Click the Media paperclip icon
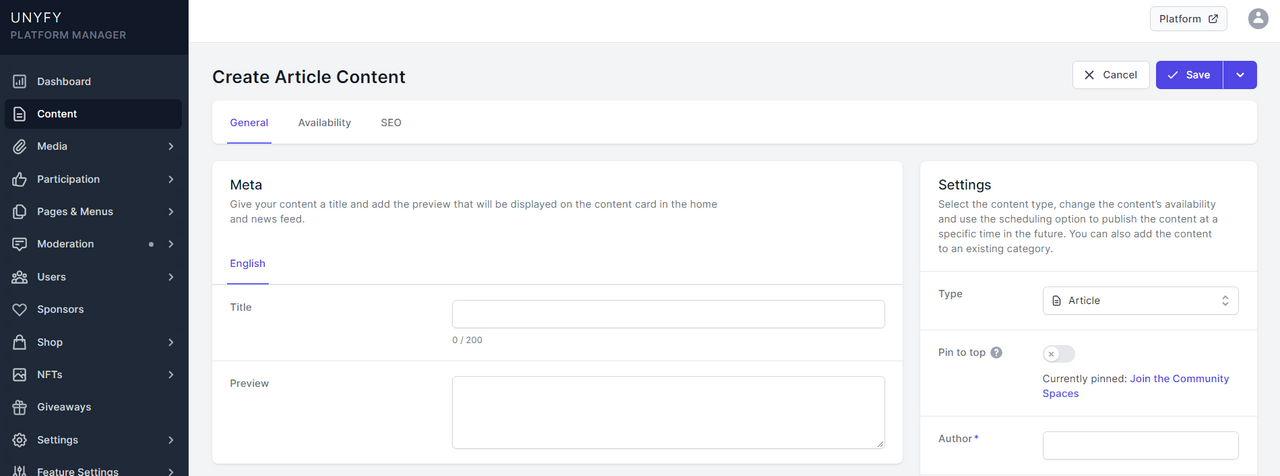Image resolution: width=1280 pixels, height=476 pixels. pos(19,146)
